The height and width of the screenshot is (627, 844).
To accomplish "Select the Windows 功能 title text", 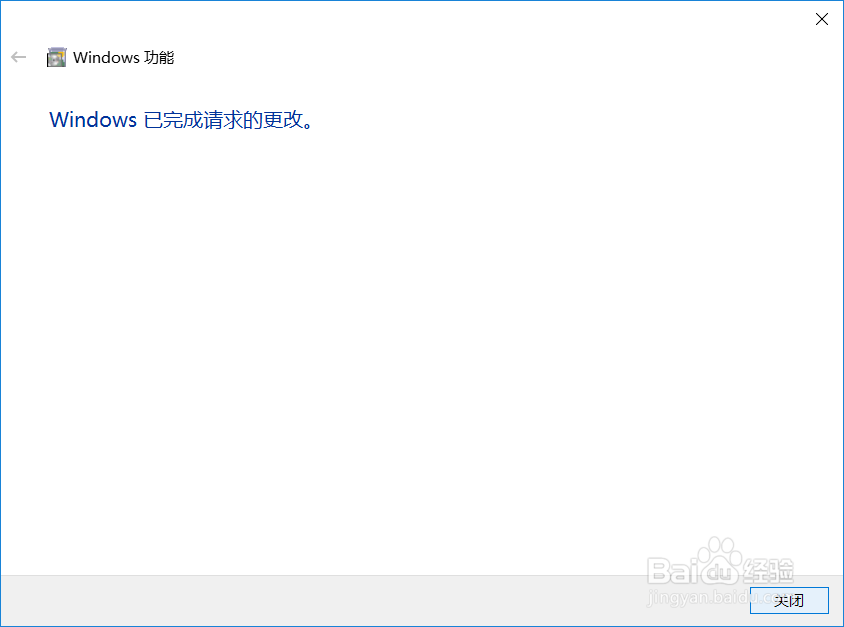I will [123, 58].
